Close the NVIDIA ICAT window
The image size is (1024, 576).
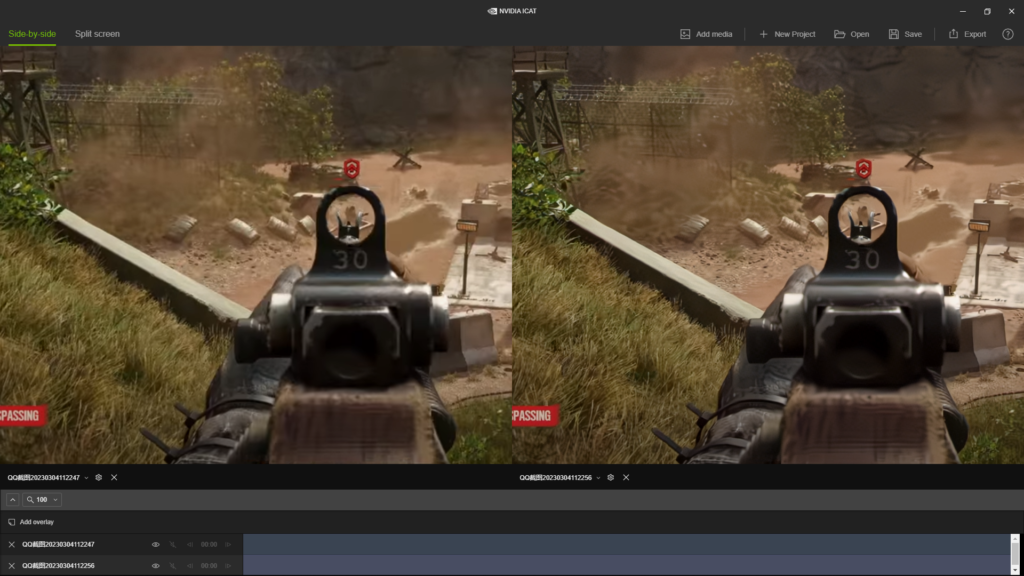[1012, 11]
